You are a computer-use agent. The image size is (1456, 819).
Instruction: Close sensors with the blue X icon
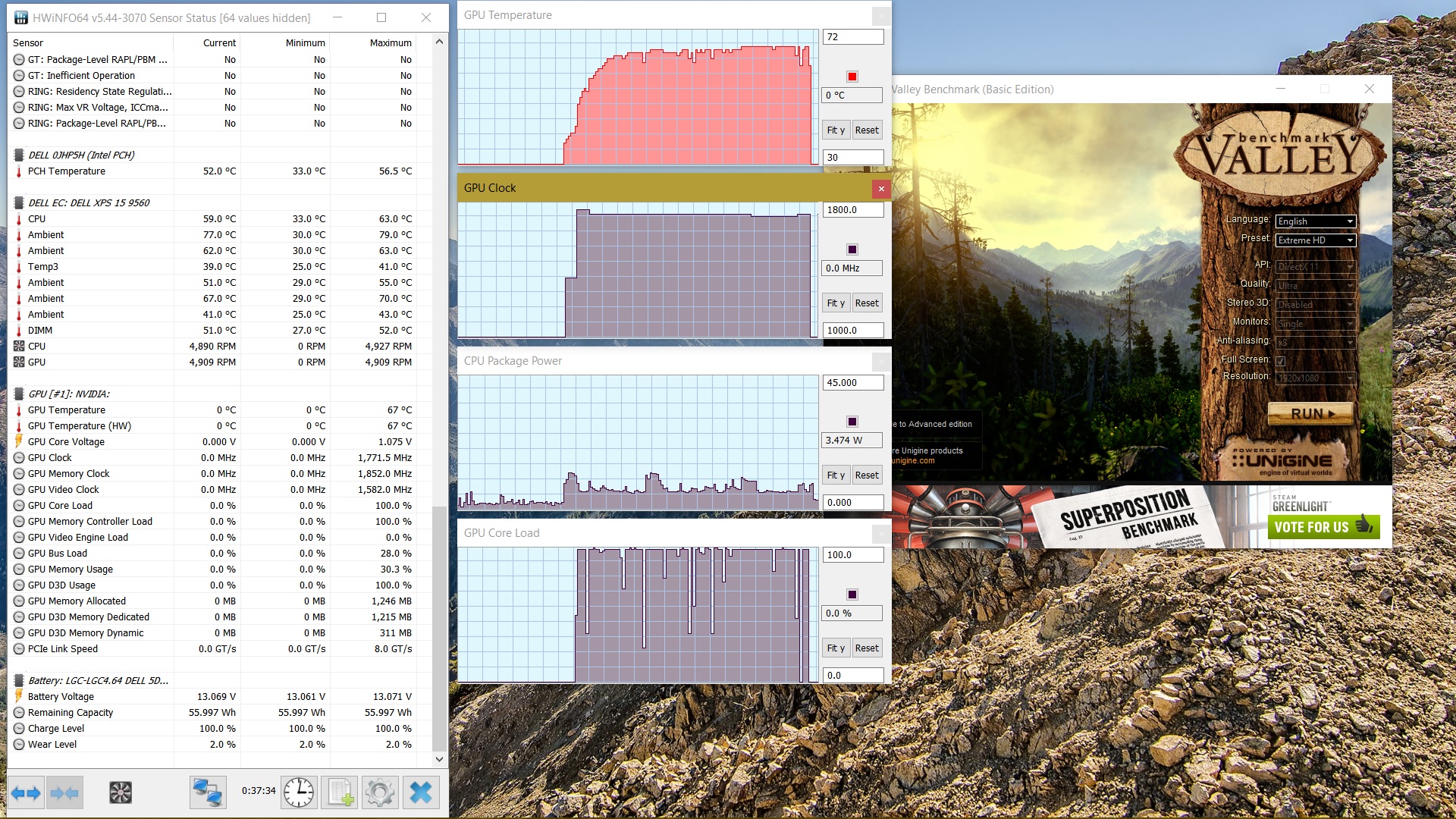point(420,793)
